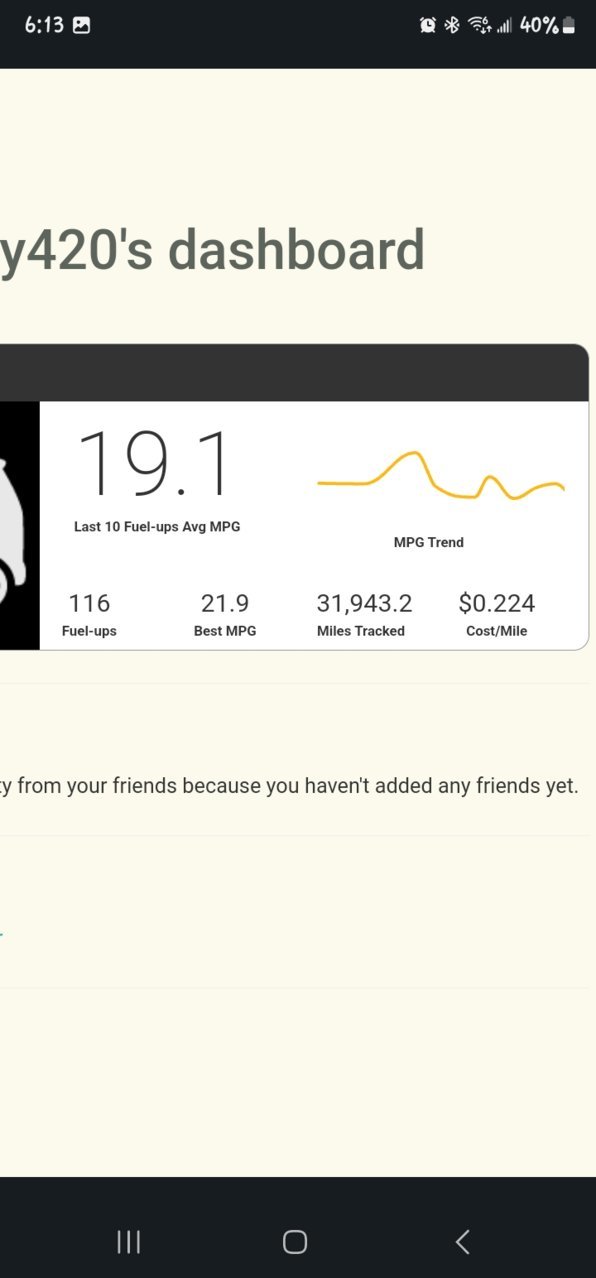Tap the image notification icon beside the clock

(x=82, y=26)
